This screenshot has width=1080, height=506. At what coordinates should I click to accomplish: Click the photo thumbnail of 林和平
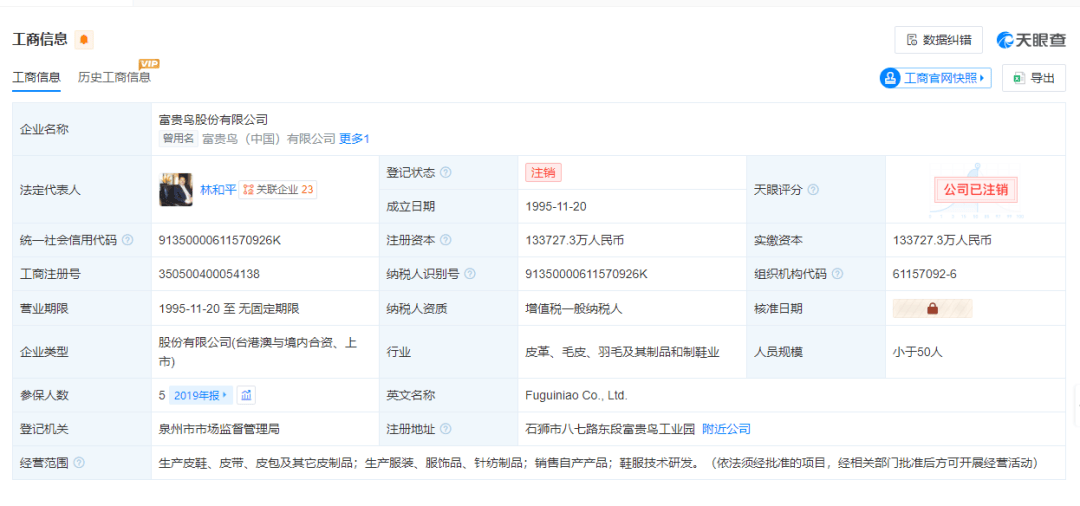176,189
